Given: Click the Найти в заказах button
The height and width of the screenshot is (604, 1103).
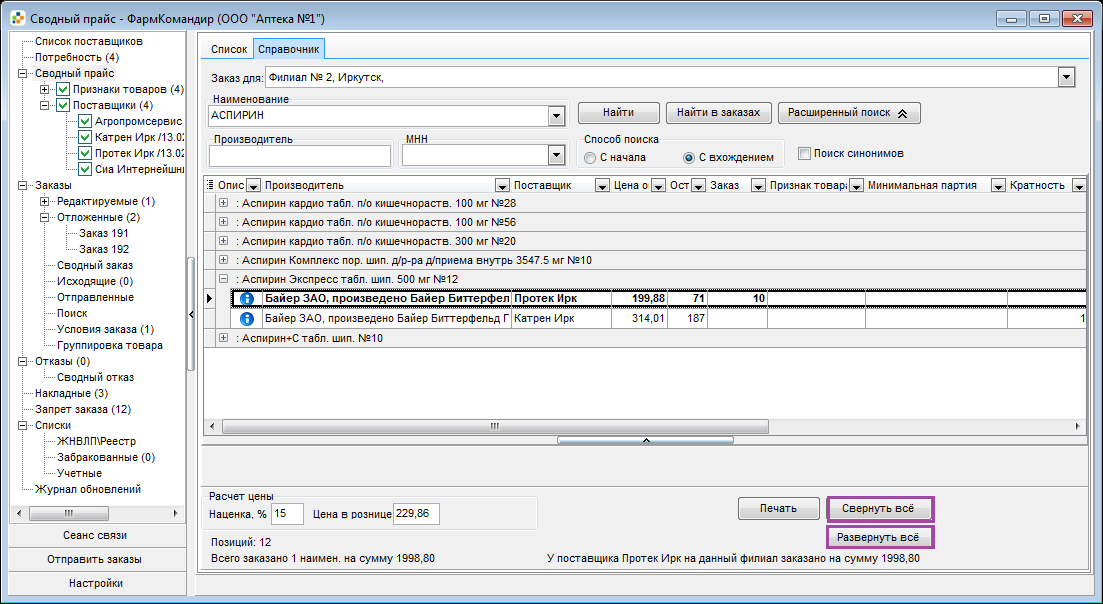Looking at the screenshot, I should [x=718, y=113].
